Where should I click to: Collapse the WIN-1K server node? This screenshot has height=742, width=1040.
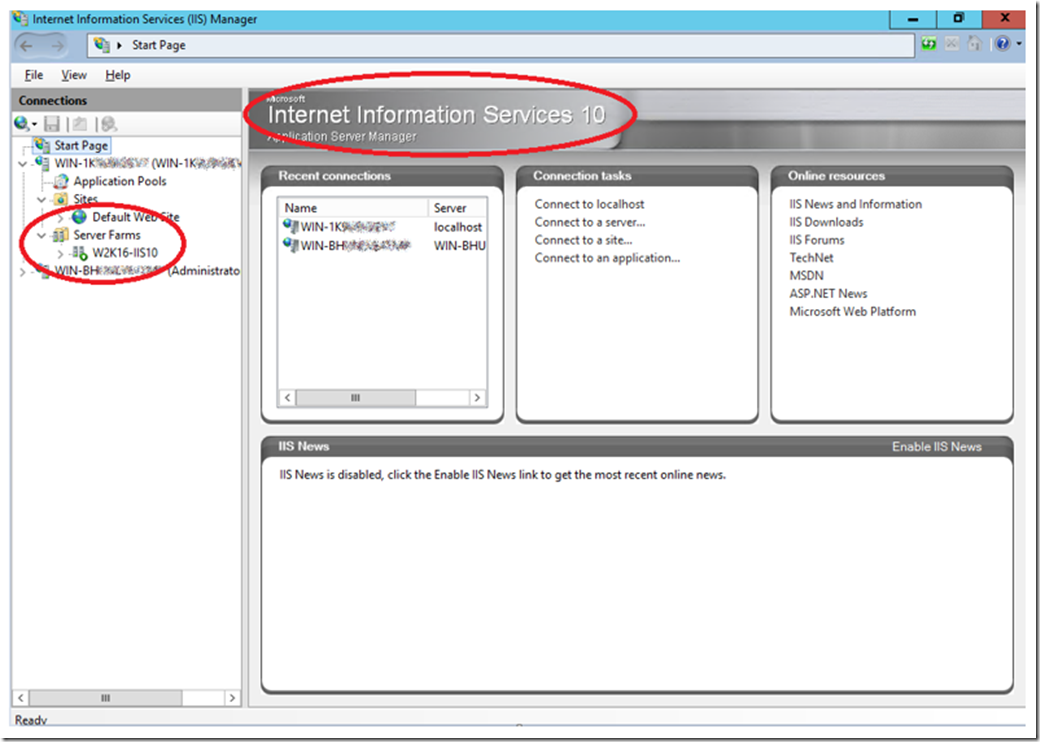(x=24, y=164)
